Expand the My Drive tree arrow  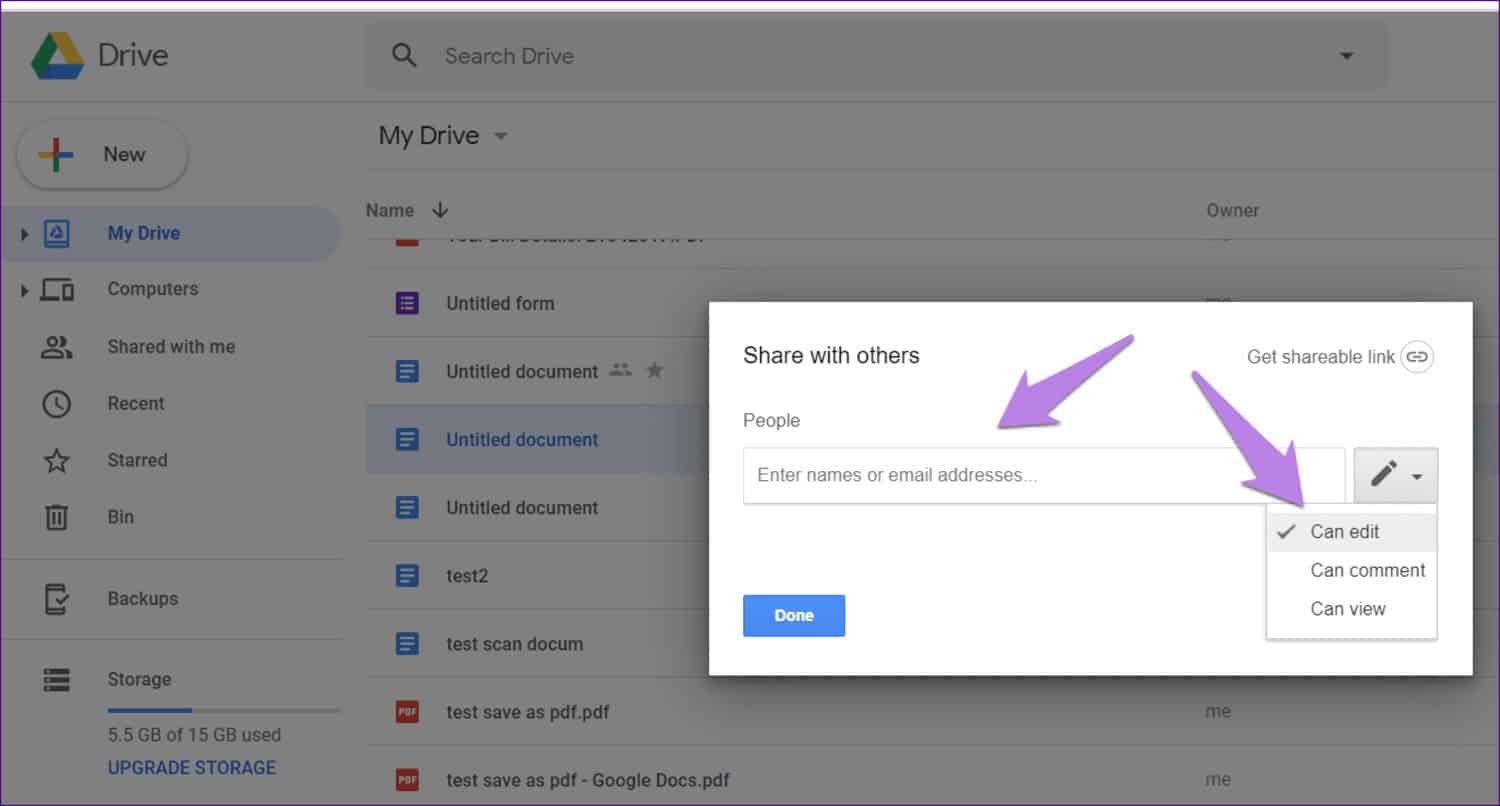24,234
